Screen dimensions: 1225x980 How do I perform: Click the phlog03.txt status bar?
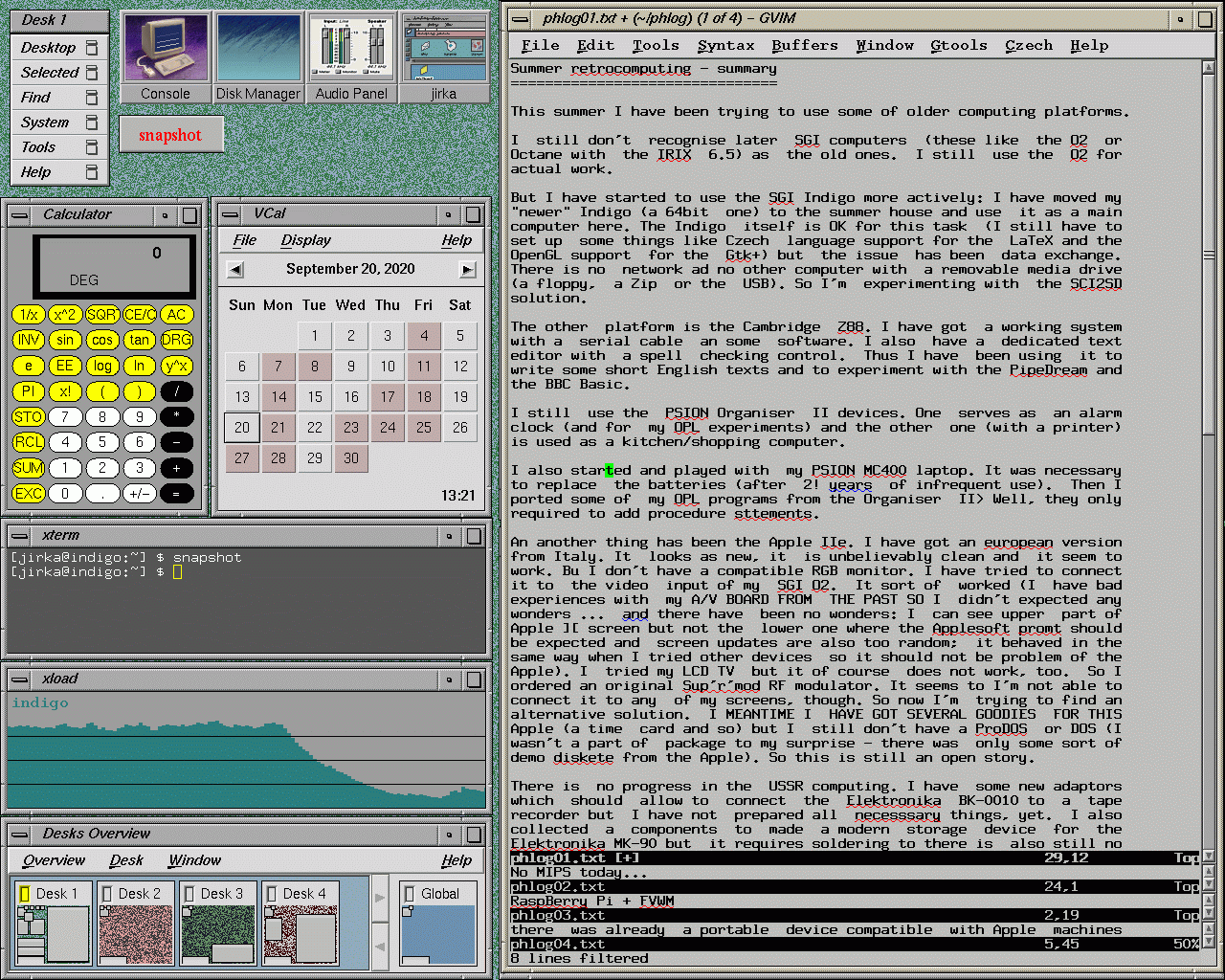[x=852, y=916]
